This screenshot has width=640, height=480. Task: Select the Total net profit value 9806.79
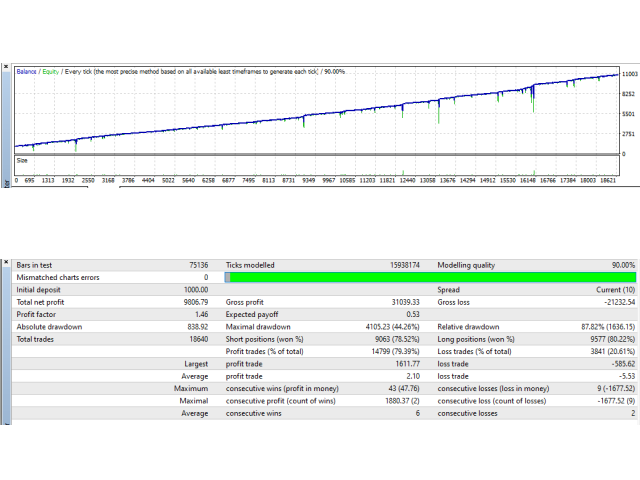tap(196, 302)
